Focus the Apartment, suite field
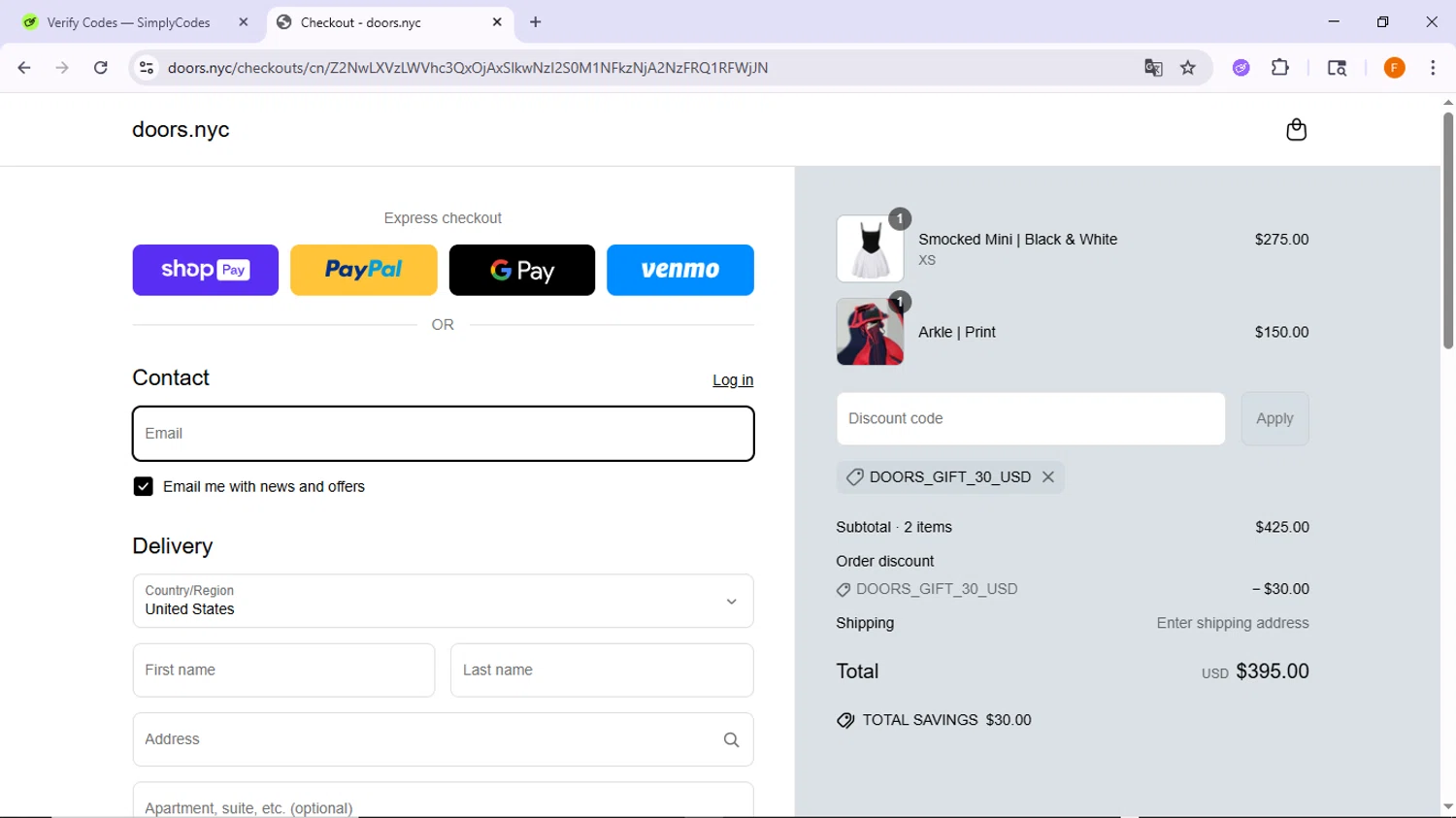Viewport: 1456px width, 818px height. (x=443, y=801)
